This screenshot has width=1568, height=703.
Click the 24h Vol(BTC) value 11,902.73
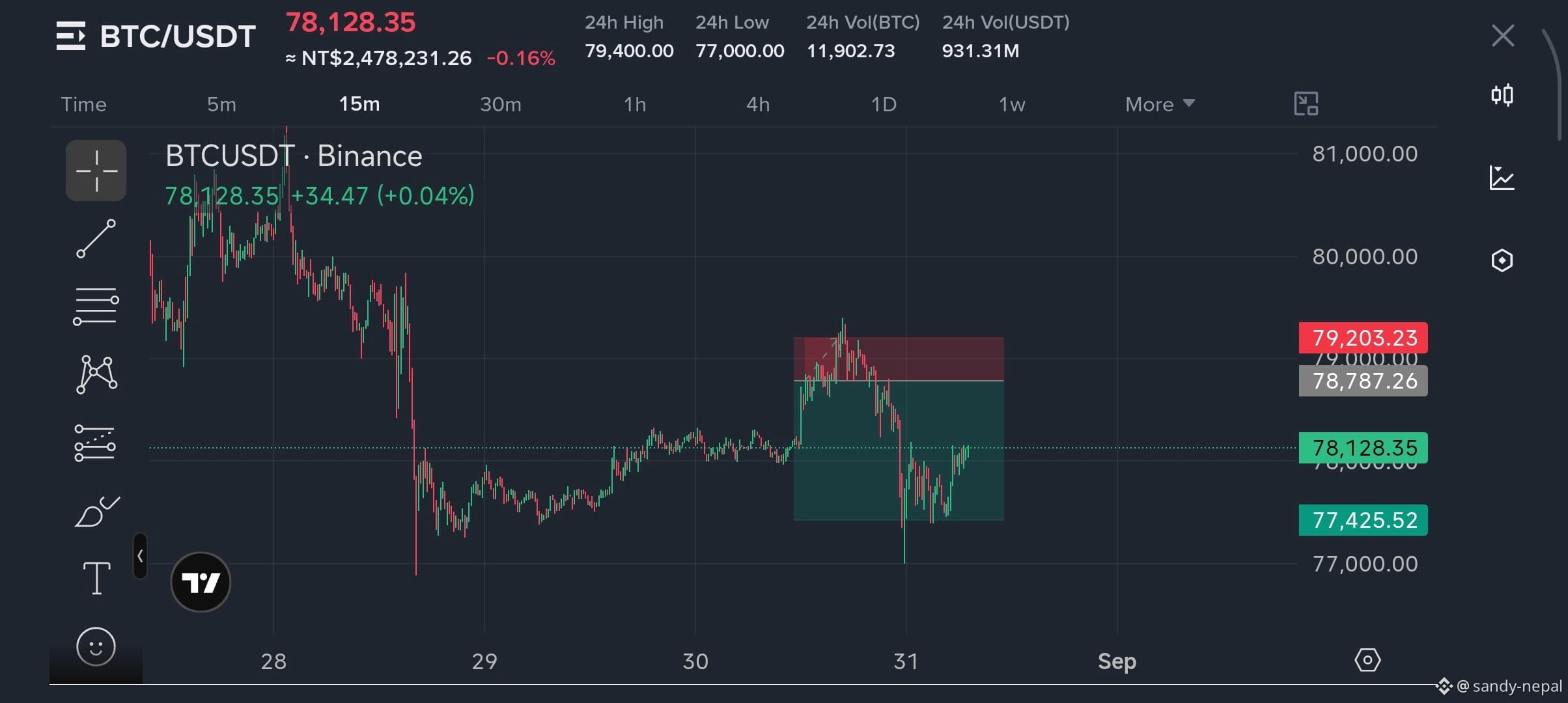click(x=850, y=51)
